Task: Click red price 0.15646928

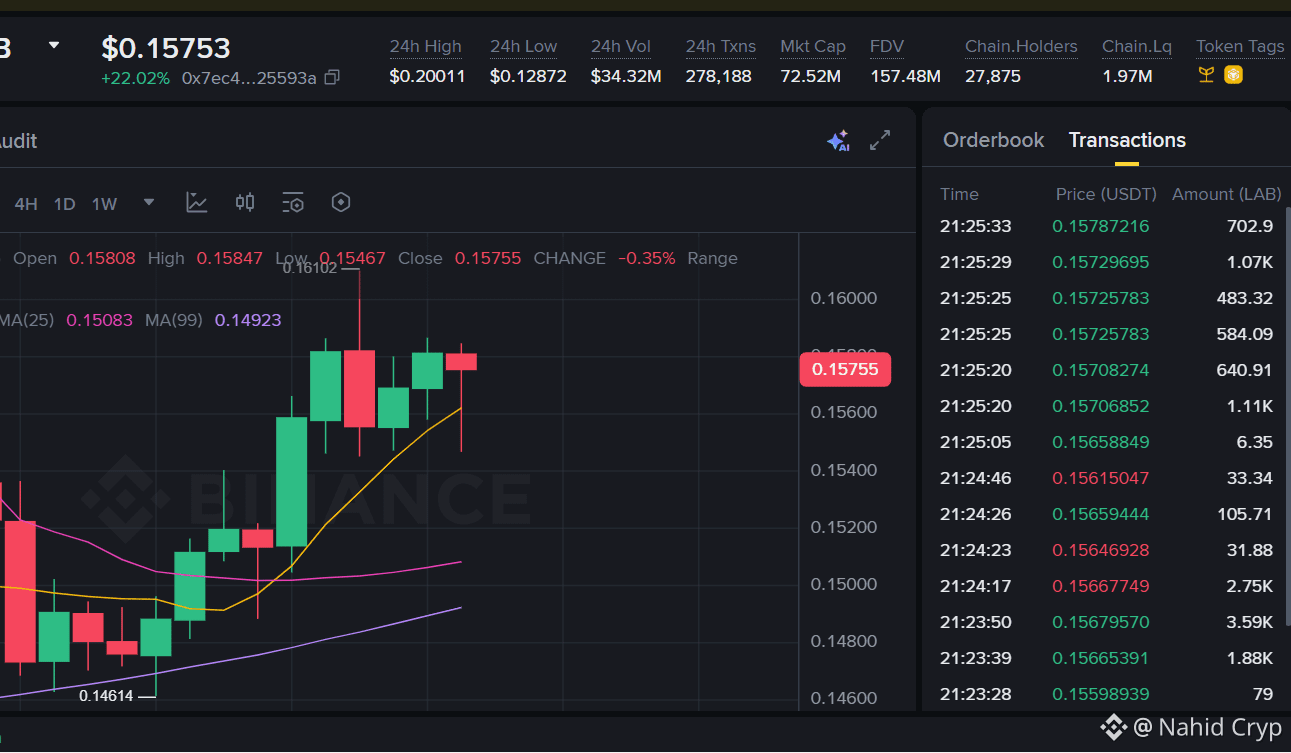Action: [1100, 550]
